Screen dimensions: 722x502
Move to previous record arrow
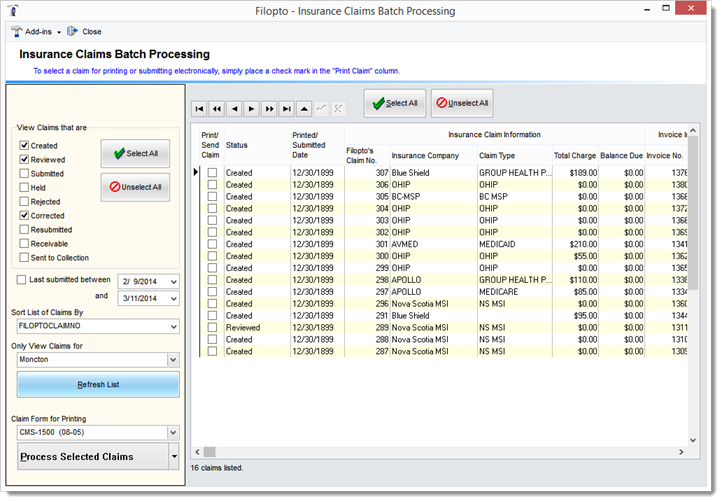pyautogui.click(x=234, y=109)
